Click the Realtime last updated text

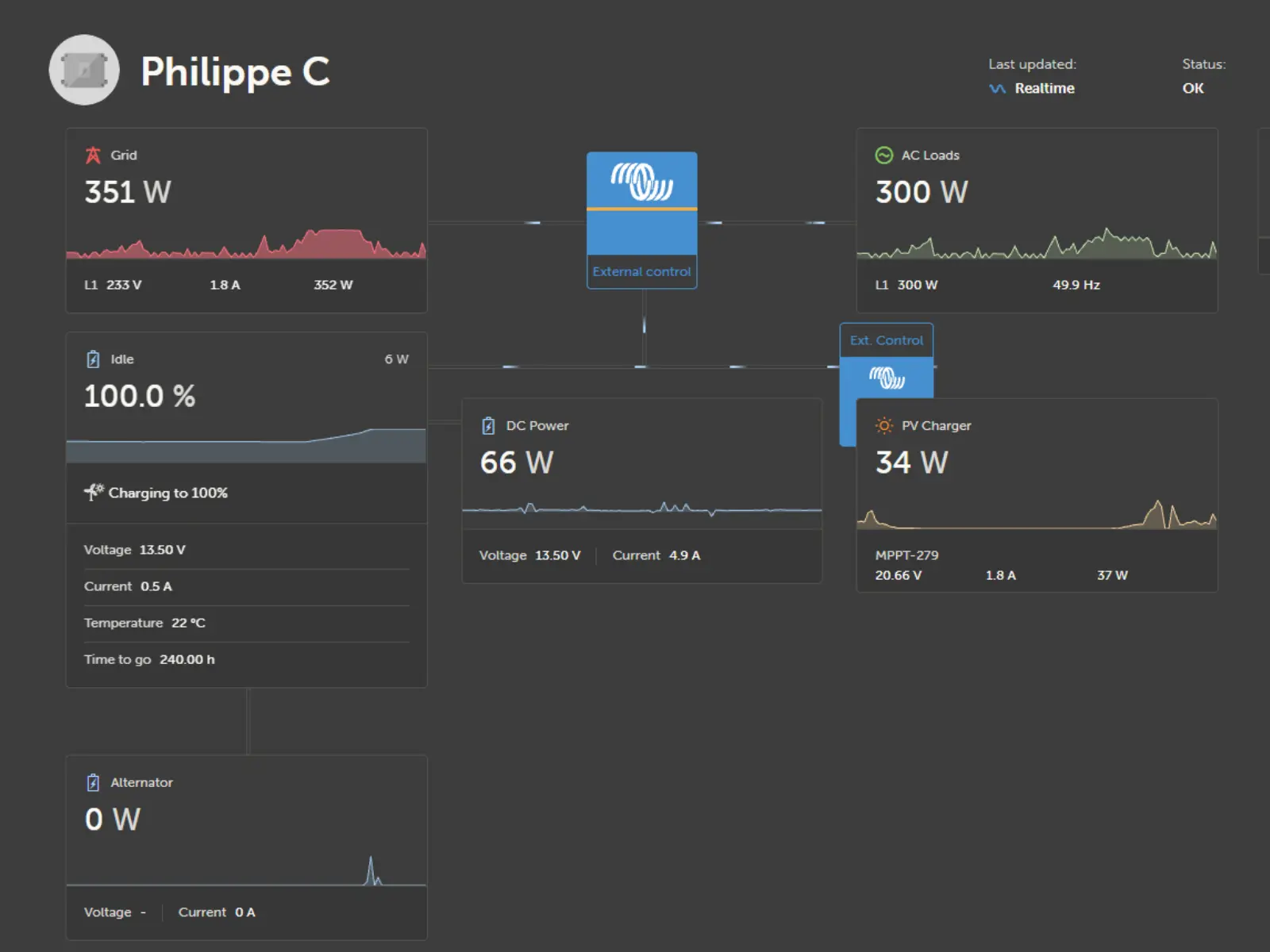point(1045,88)
